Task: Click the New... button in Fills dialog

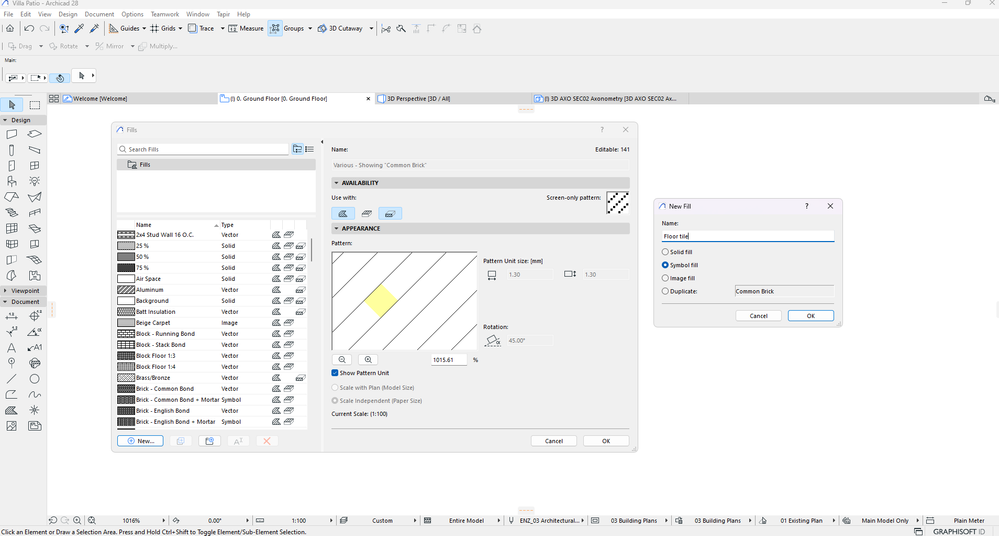Action: pos(140,441)
